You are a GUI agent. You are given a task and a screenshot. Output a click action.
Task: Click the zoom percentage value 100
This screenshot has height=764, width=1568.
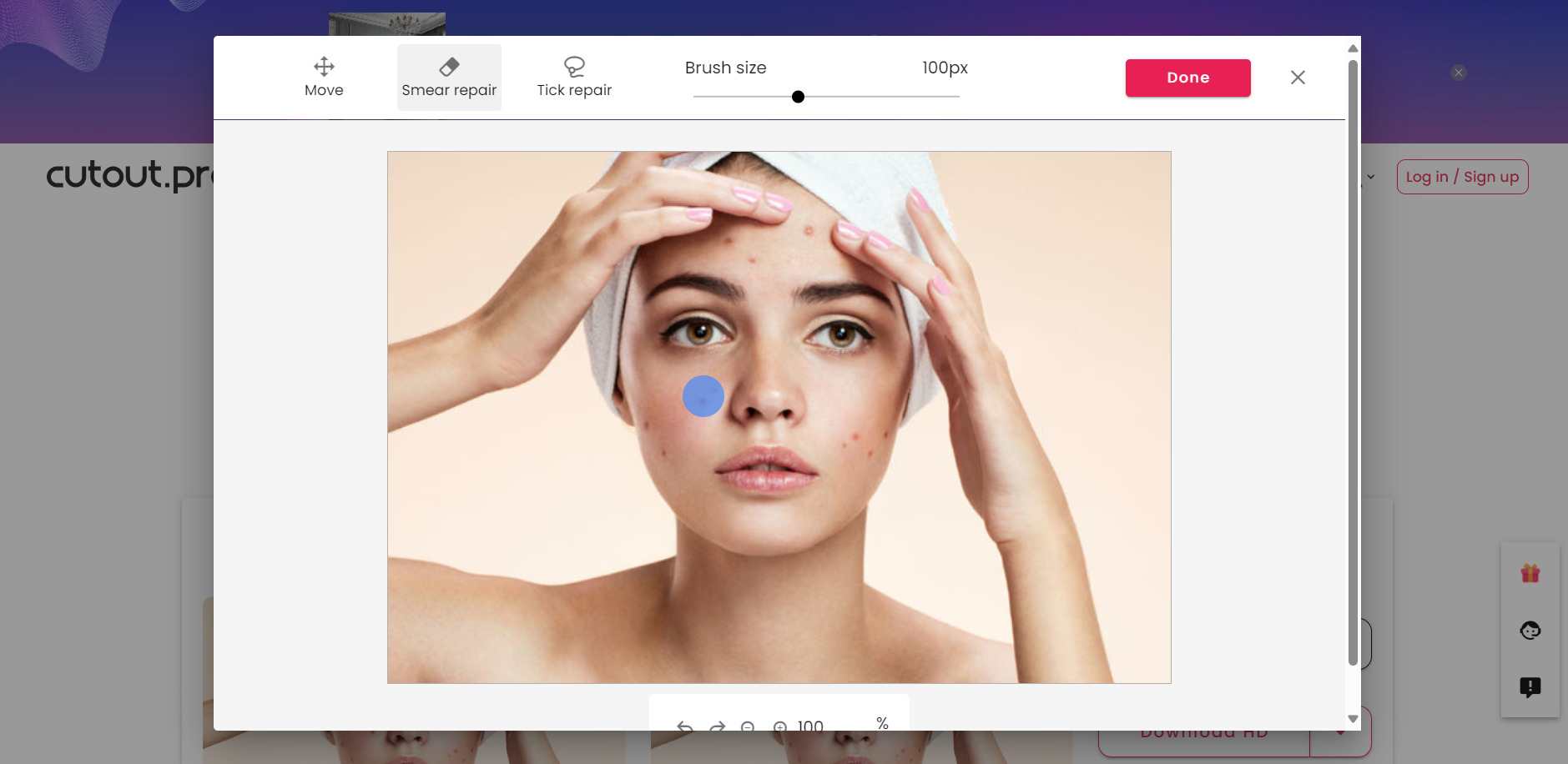[810, 726]
